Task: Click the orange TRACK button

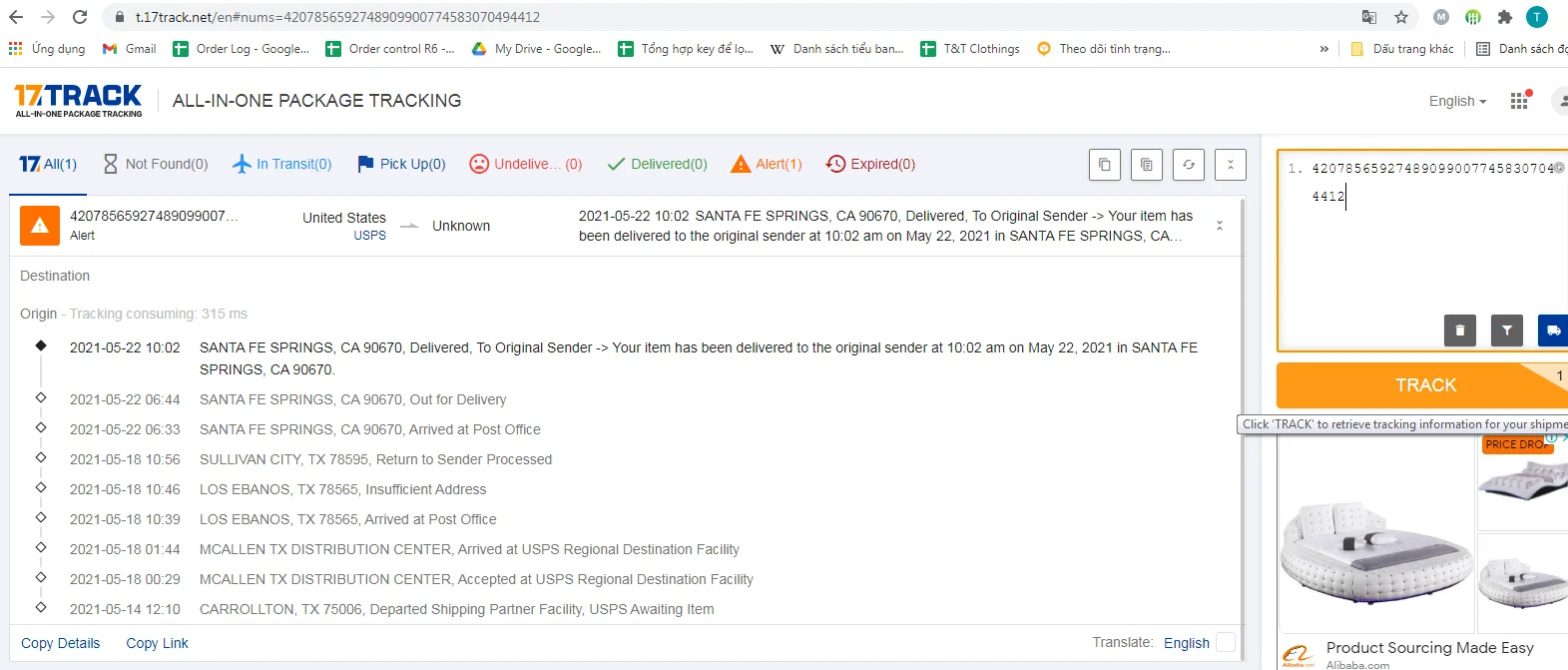Action: (x=1422, y=385)
